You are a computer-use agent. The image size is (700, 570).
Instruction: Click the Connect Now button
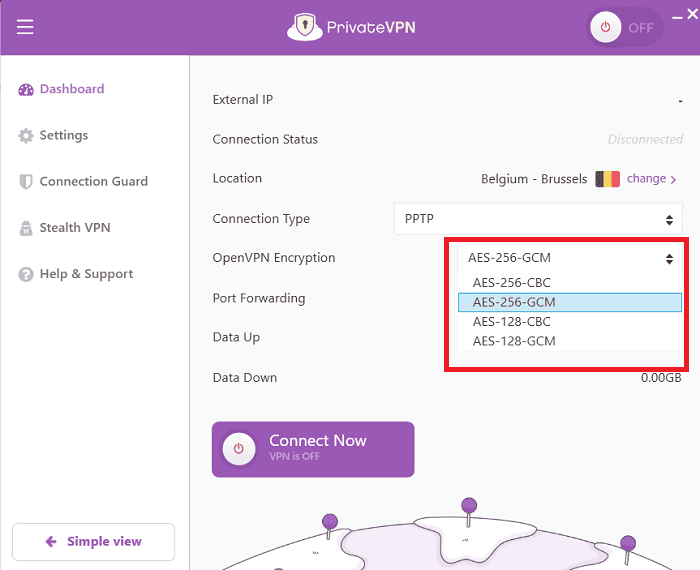click(x=313, y=449)
